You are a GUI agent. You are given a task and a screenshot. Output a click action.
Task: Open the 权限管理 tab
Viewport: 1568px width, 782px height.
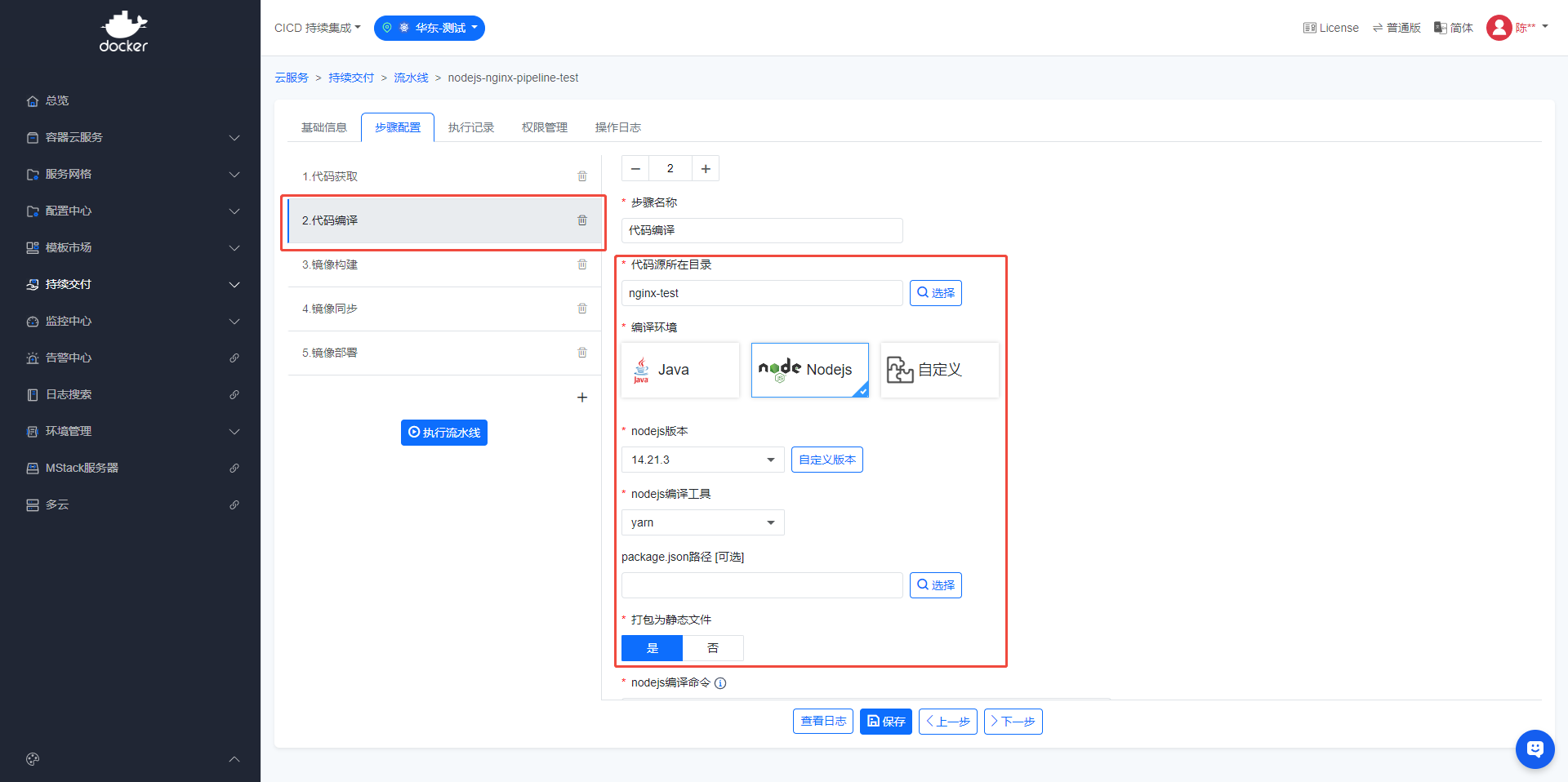[x=545, y=127]
